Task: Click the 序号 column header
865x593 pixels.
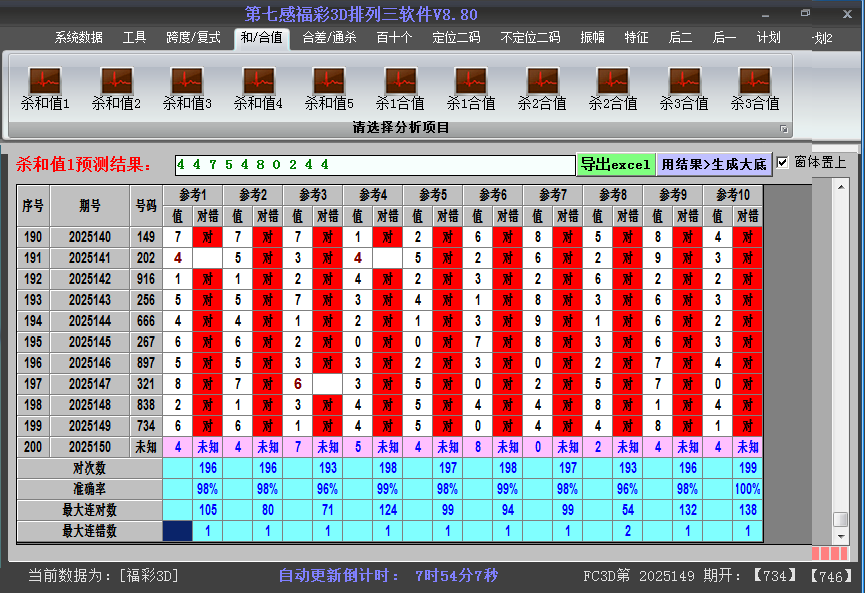Action: pyautogui.click(x=33, y=206)
